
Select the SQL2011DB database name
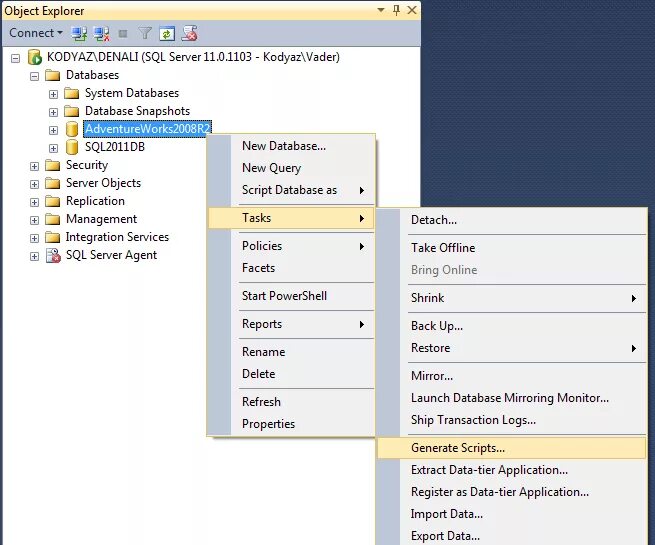coord(115,147)
